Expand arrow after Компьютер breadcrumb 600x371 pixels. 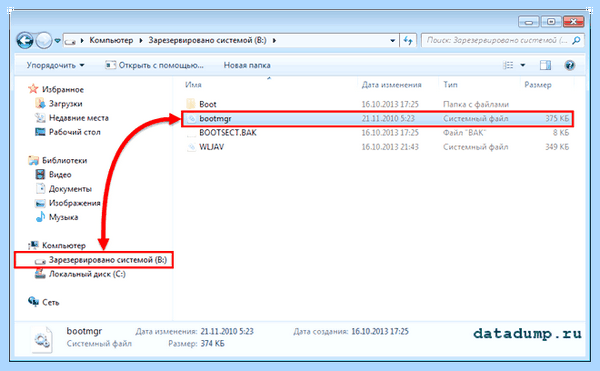140,41
